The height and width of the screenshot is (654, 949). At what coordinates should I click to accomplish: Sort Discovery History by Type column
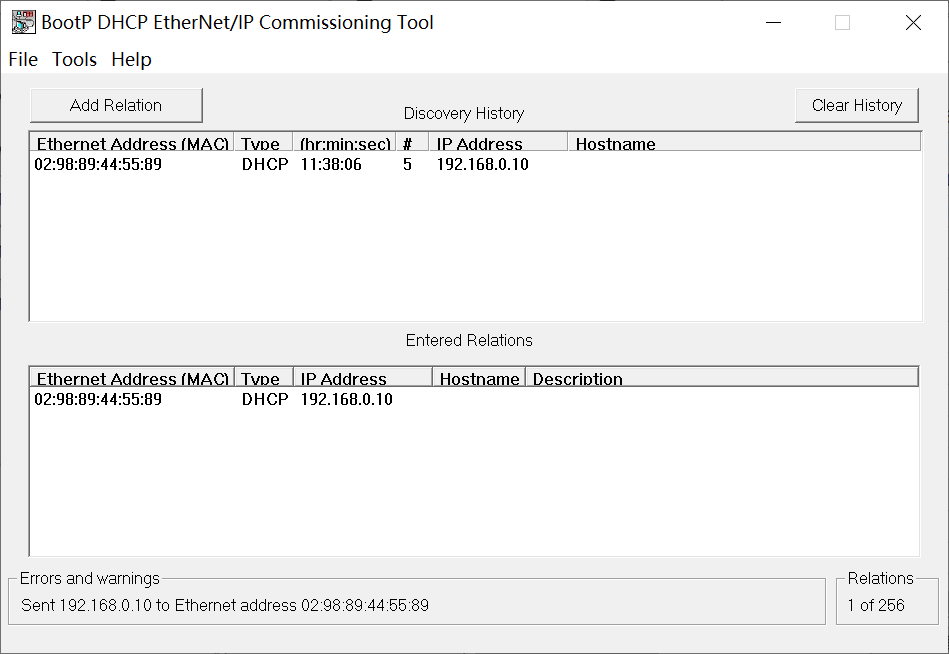262,143
